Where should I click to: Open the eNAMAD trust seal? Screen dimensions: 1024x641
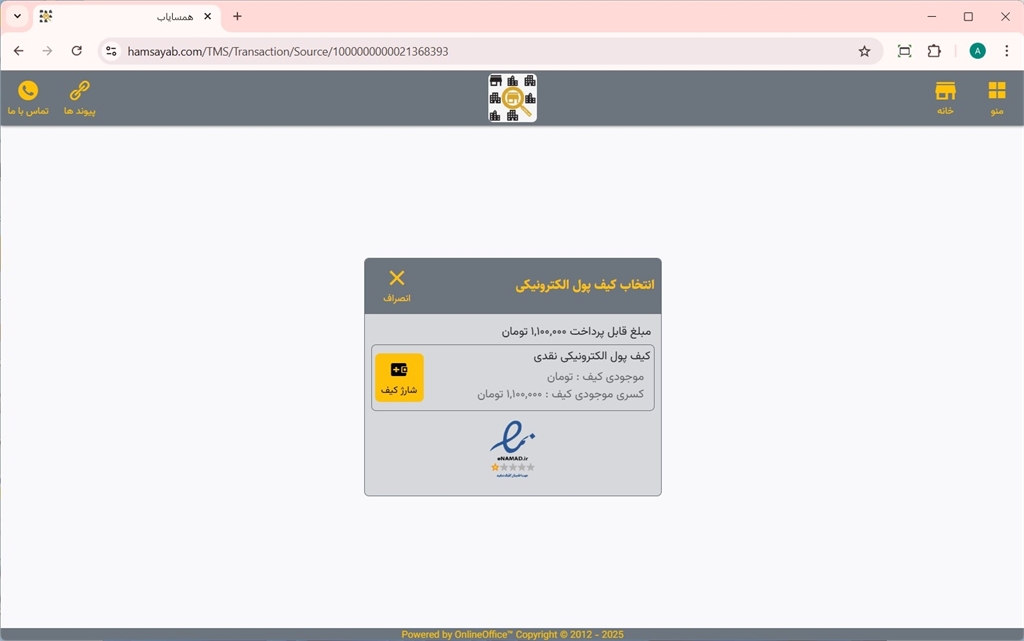(x=512, y=449)
